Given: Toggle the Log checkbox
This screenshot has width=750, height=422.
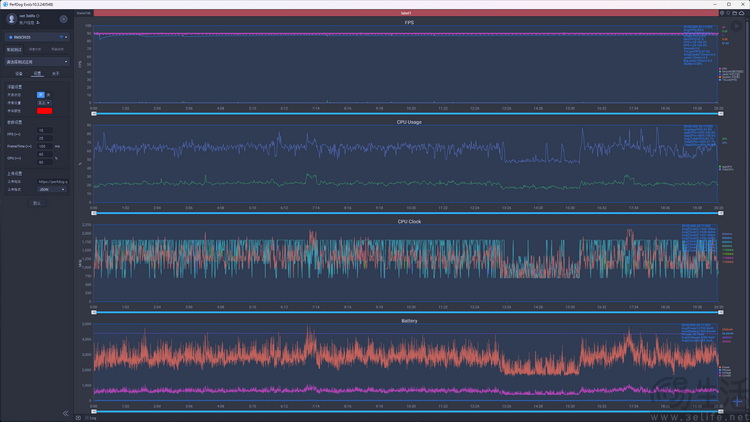Looking at the screenshot, I should [88, 418].
